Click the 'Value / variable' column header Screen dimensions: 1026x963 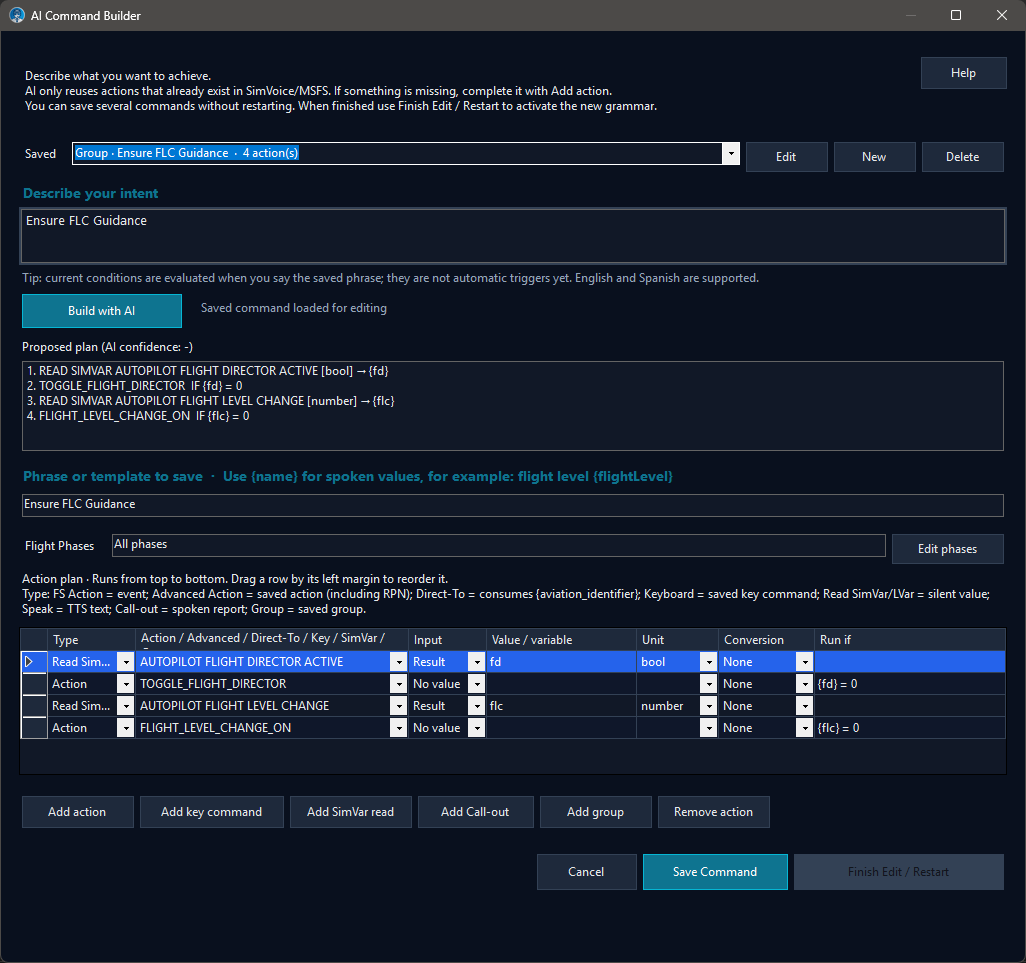click(x=561, y=640)
